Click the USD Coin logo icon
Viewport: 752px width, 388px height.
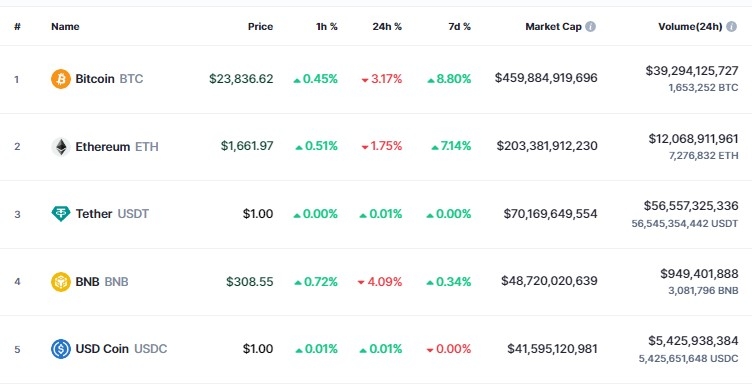pyautogui.click(x=61, y=349)
